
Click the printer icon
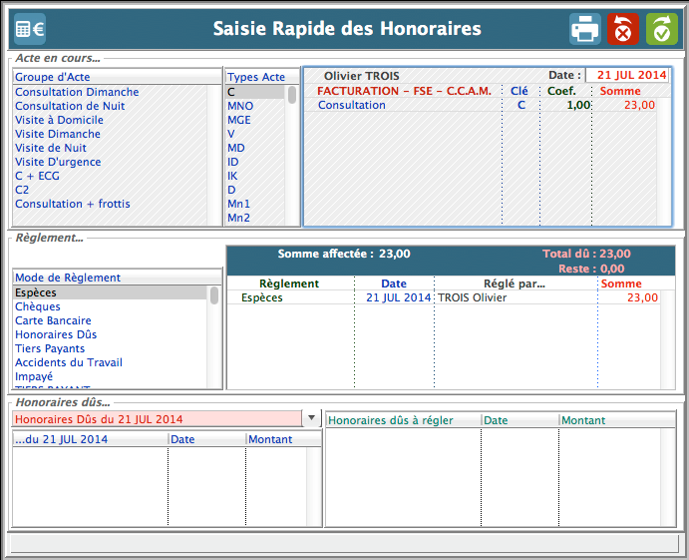[x=585, y=29]
